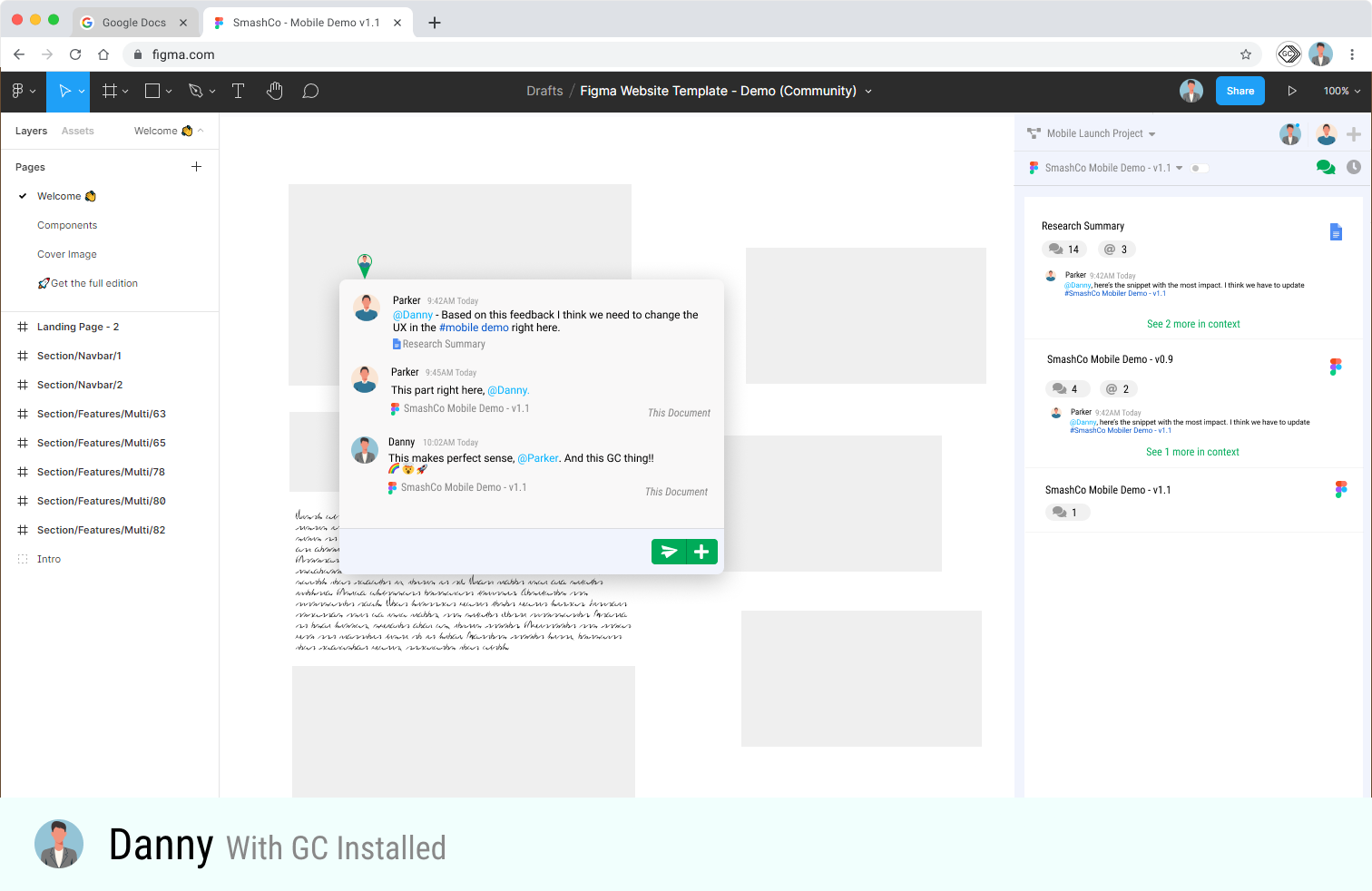Open the Cover Image page
The image size is (1372, 891).
click(67, 254)
